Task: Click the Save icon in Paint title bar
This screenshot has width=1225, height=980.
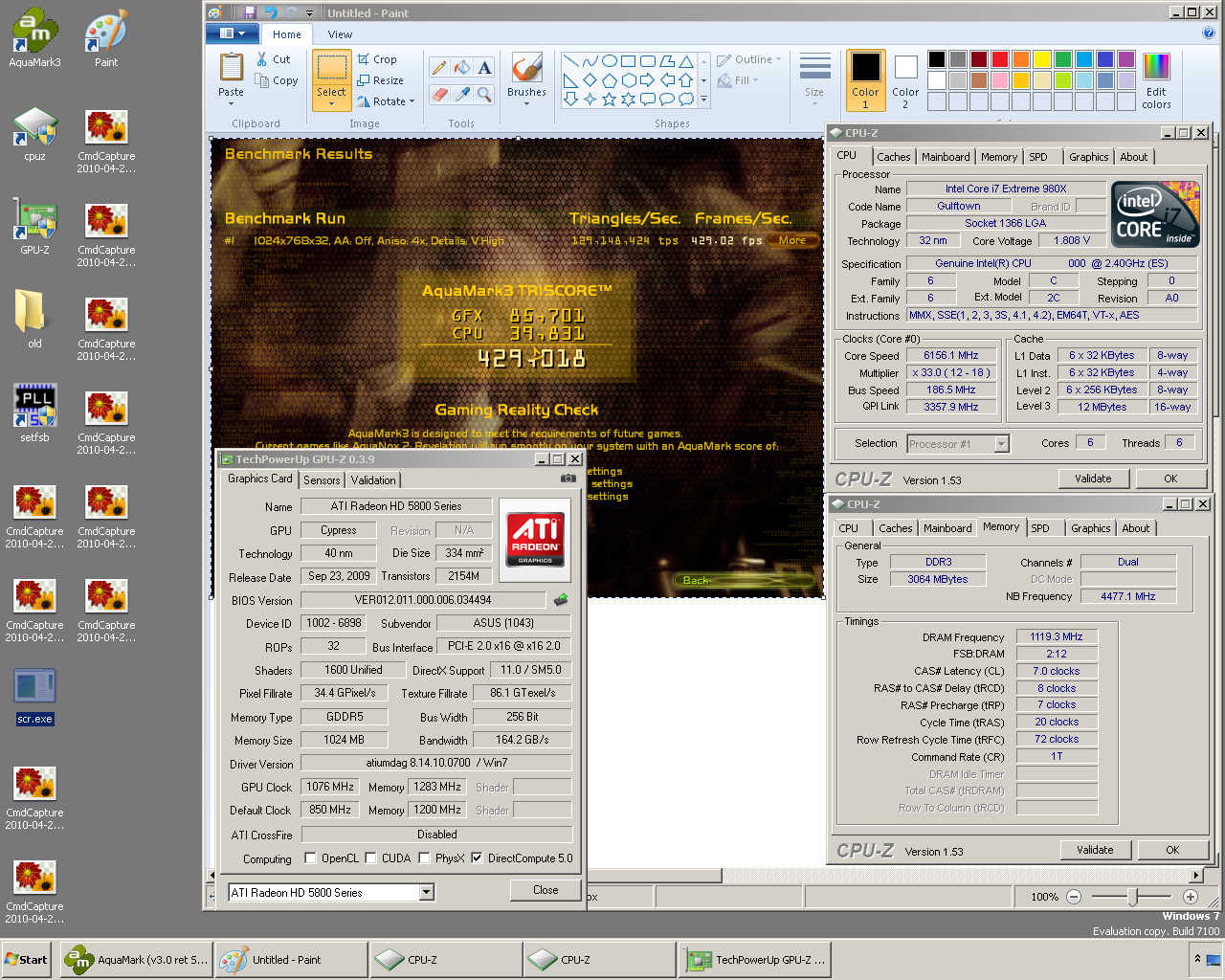Action: pos(249,12)
